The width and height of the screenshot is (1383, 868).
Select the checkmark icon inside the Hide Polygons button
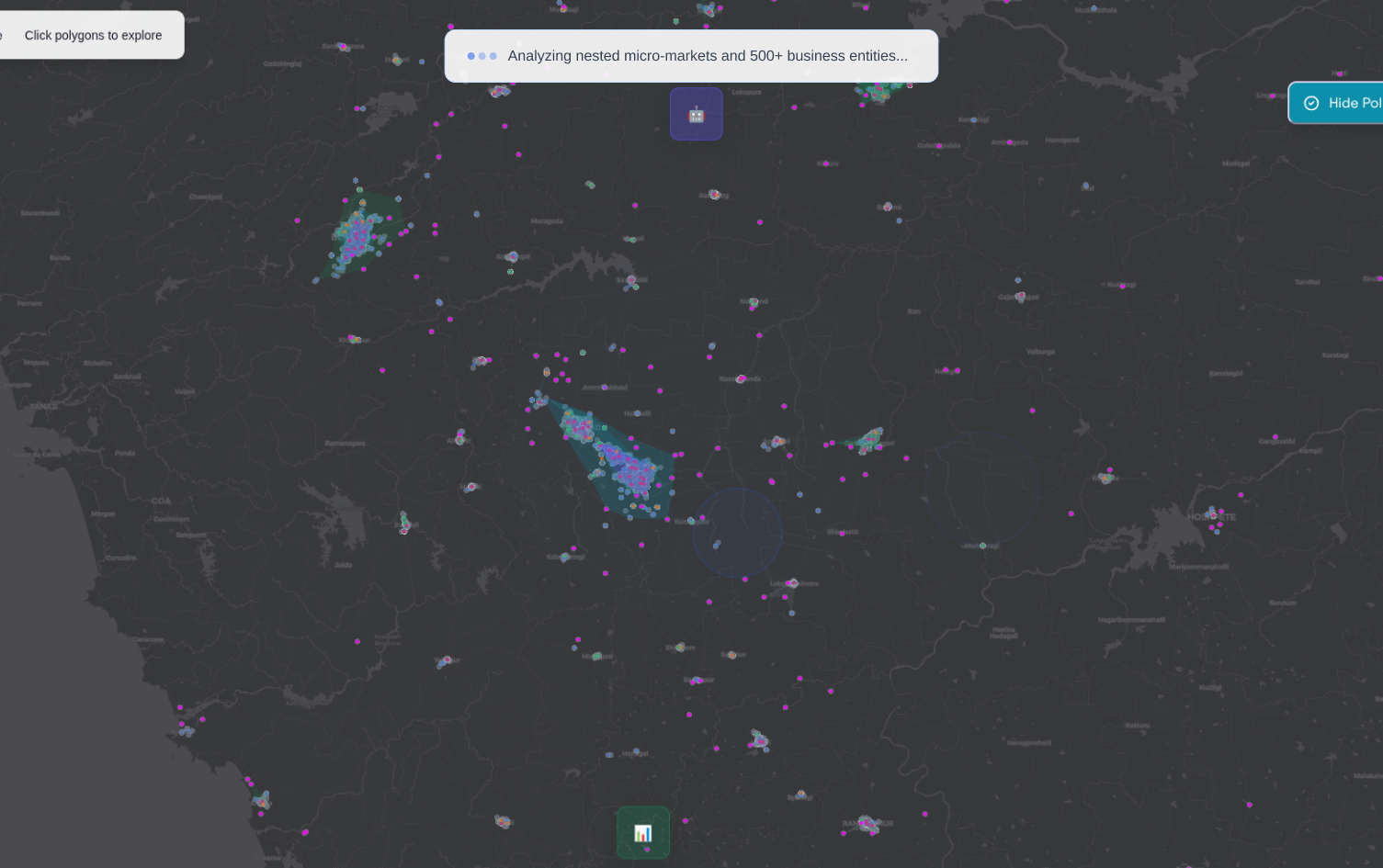(x=1310, y=103)
